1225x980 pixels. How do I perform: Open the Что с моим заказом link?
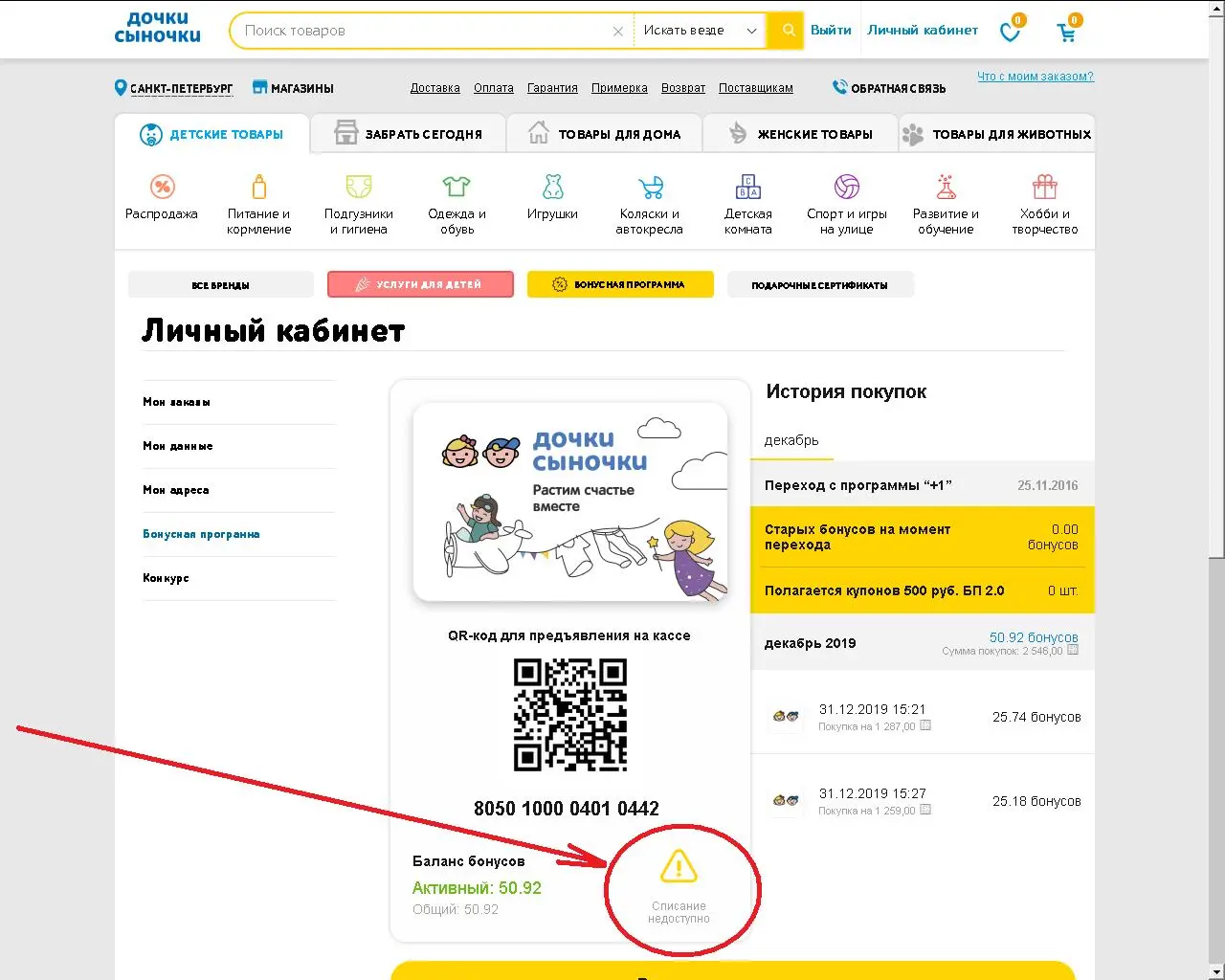1036,77
